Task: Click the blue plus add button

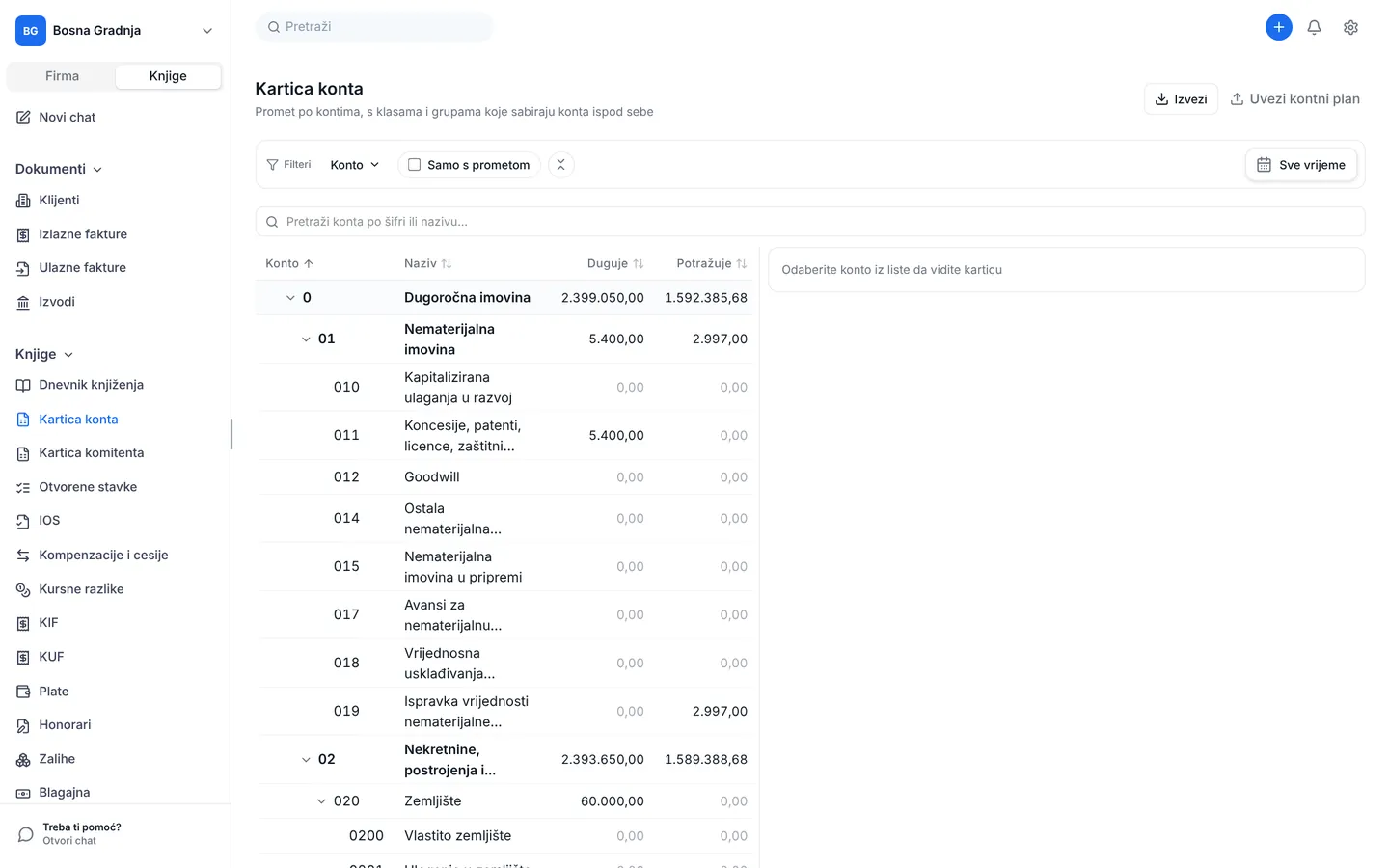Action: pyautogui.click(x=1278, y=27)
